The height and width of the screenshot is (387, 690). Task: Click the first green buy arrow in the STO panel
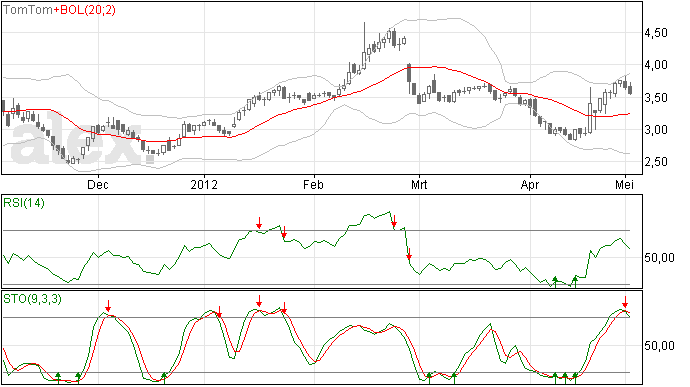[x=58, y=377]
